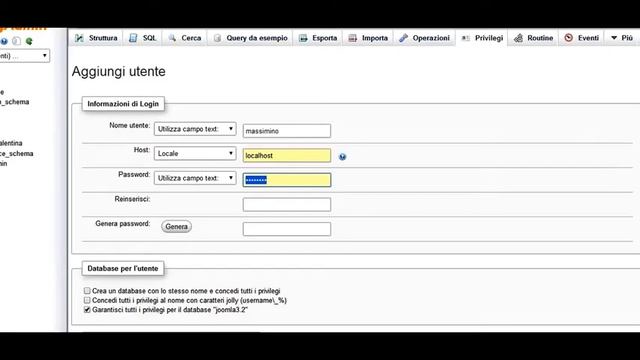Go to Query da esempio tab
The width and height of the screenshot is (640, 360).
(250, 38)
